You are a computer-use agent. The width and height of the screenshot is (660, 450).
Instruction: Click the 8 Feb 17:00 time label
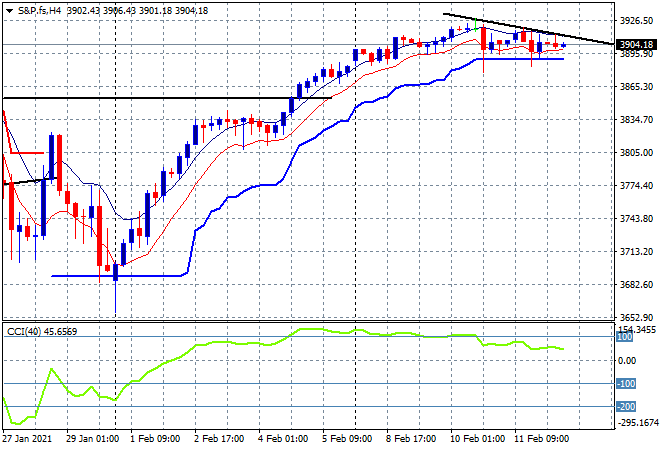point(411,439)
